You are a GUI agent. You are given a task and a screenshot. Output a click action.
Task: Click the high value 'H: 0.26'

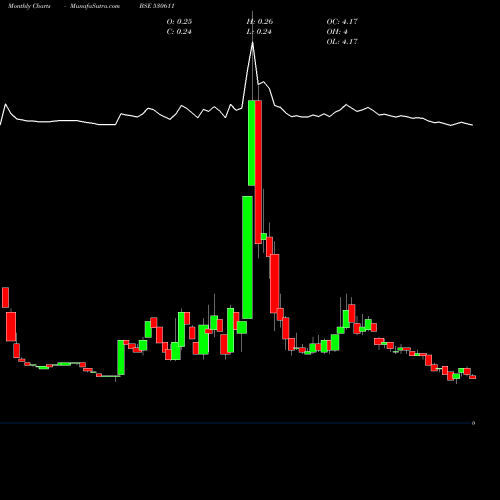click(x=260, y=21)
